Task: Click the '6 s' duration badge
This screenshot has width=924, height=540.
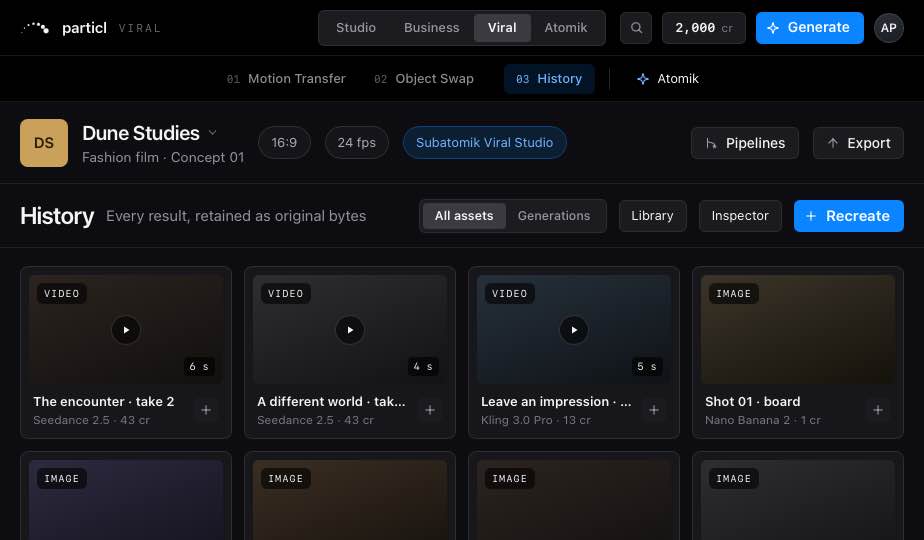Action: click(199, 367)
